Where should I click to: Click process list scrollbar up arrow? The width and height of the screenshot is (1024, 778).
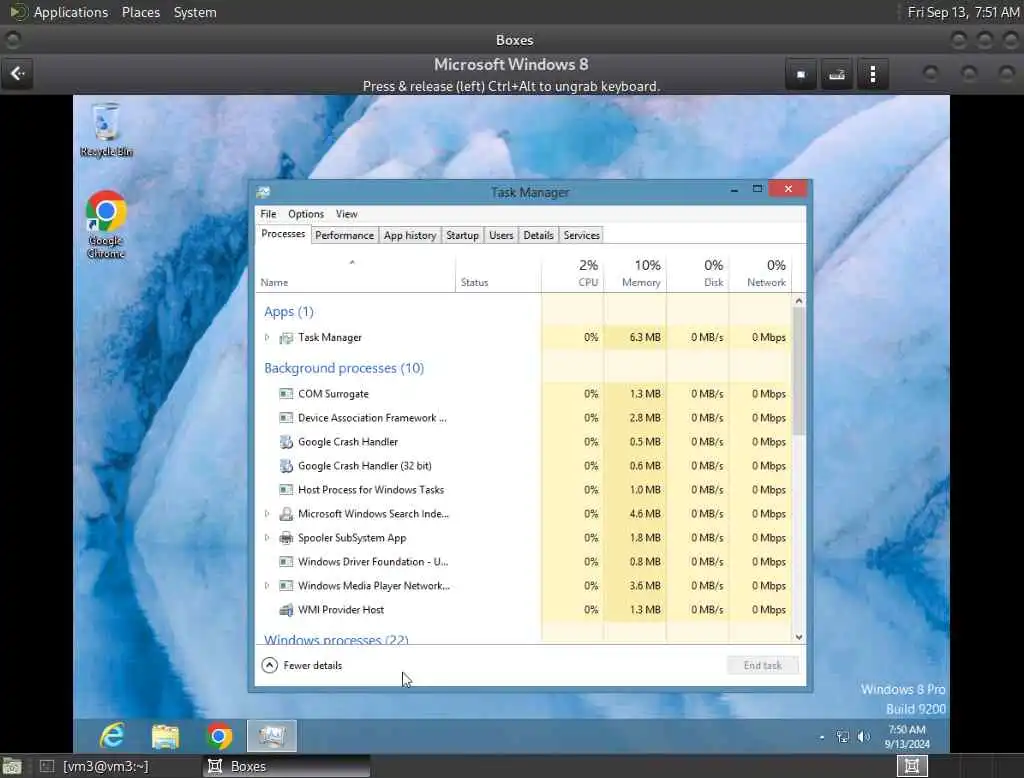(x=799, y=301)
